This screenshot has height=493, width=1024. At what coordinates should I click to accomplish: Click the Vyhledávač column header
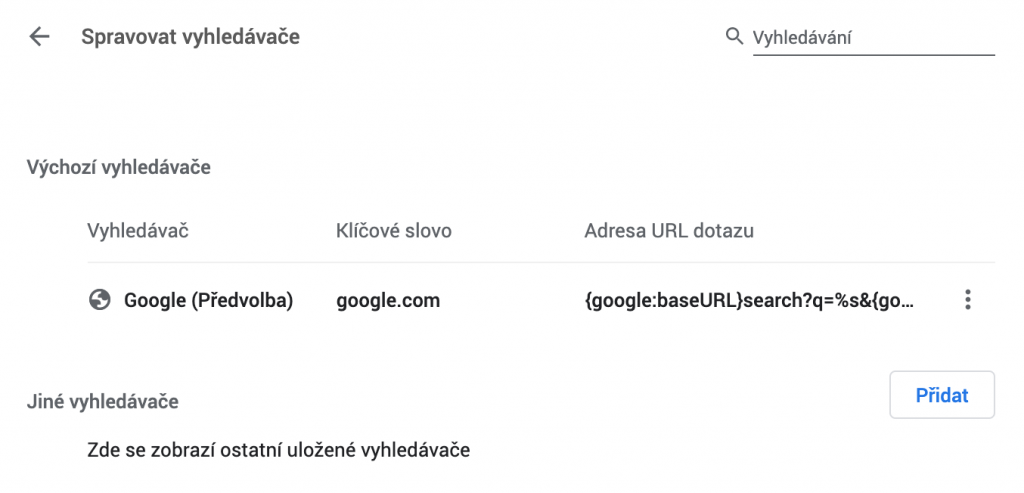(138, 231)
